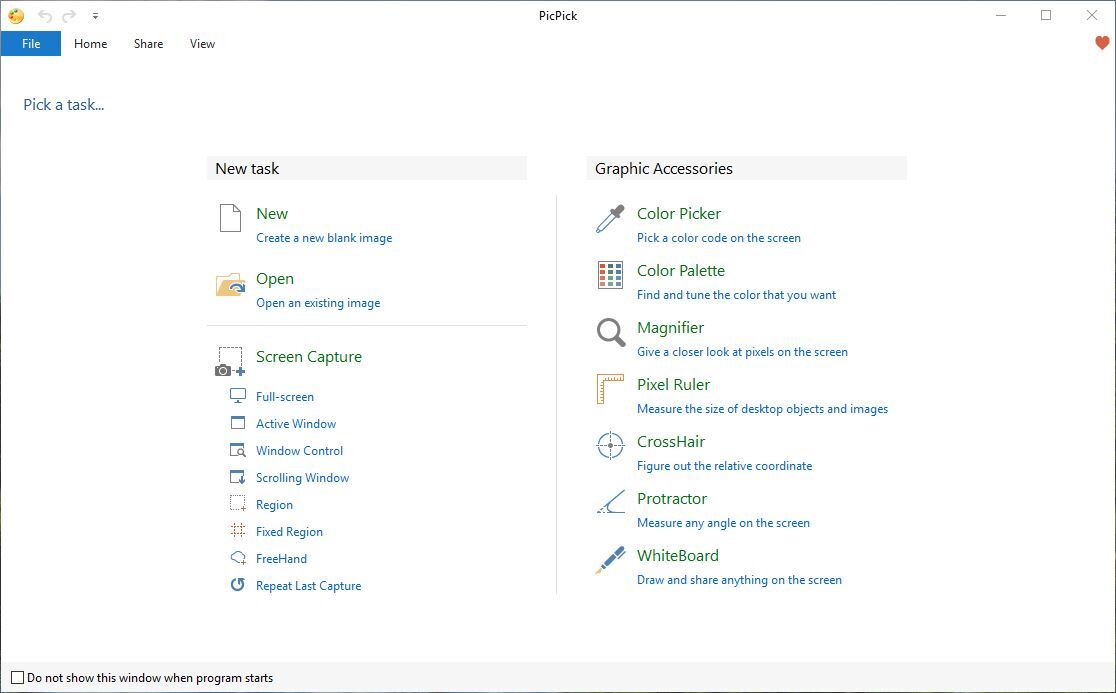Launch the Magnifier tool icon
This screenshot has height=693, width=1116.
point(610,333)
